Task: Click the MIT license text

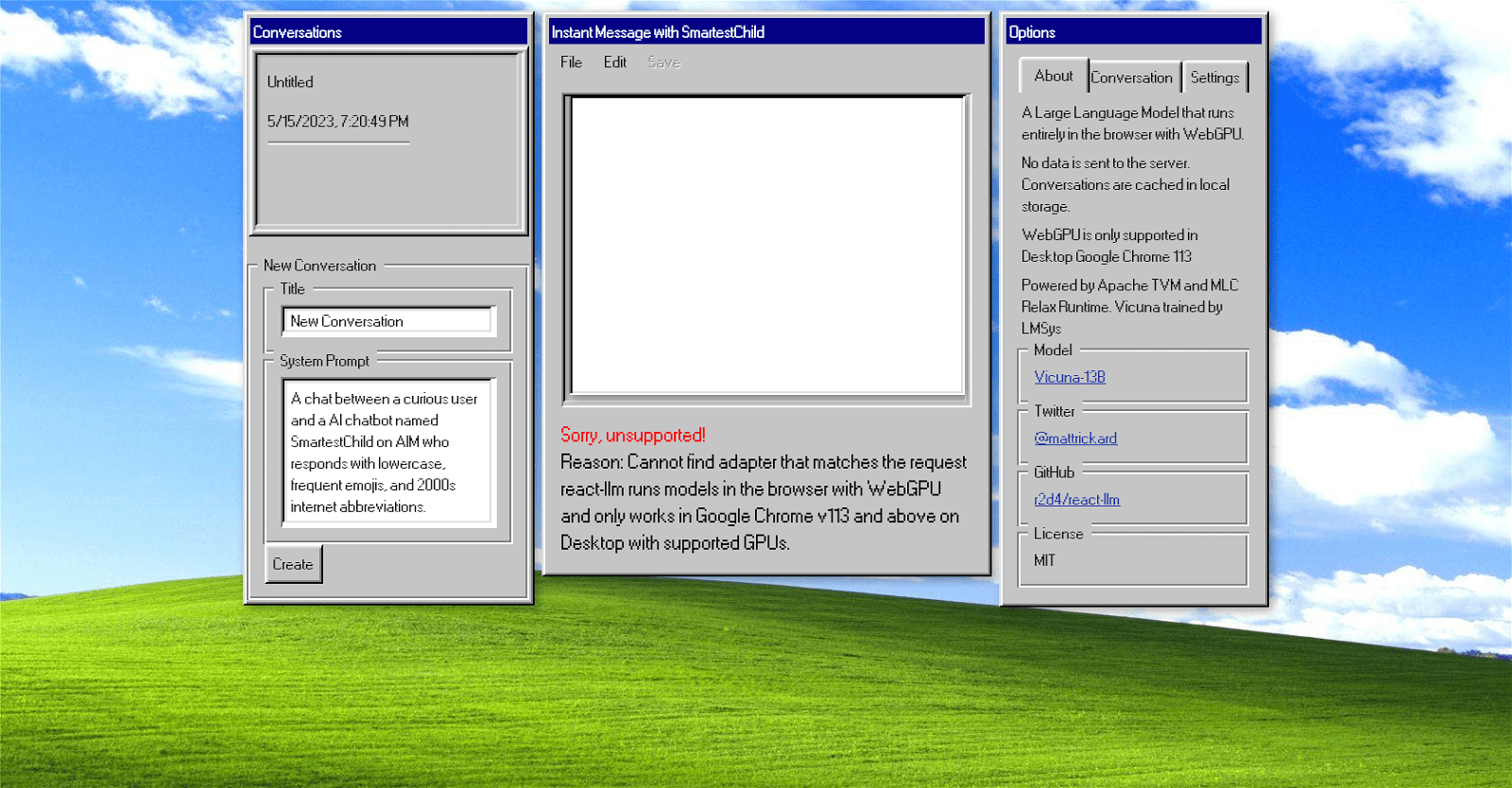Action: [1044, 560]
